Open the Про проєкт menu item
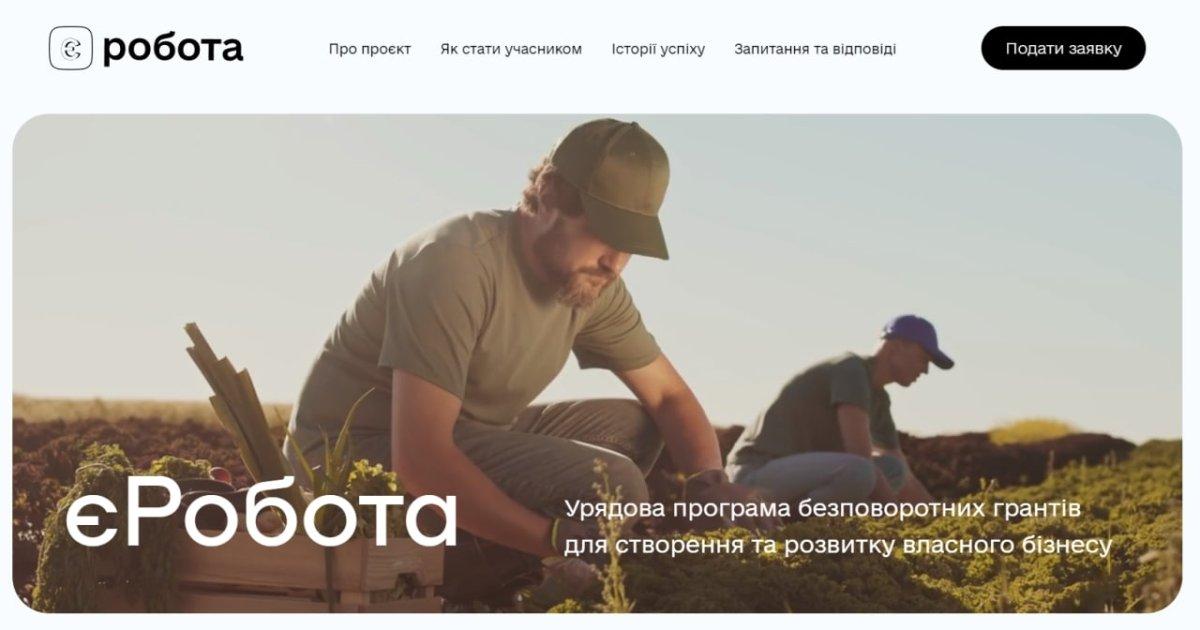This screenshot has width=1200, height=630. (x=370, y=49)
